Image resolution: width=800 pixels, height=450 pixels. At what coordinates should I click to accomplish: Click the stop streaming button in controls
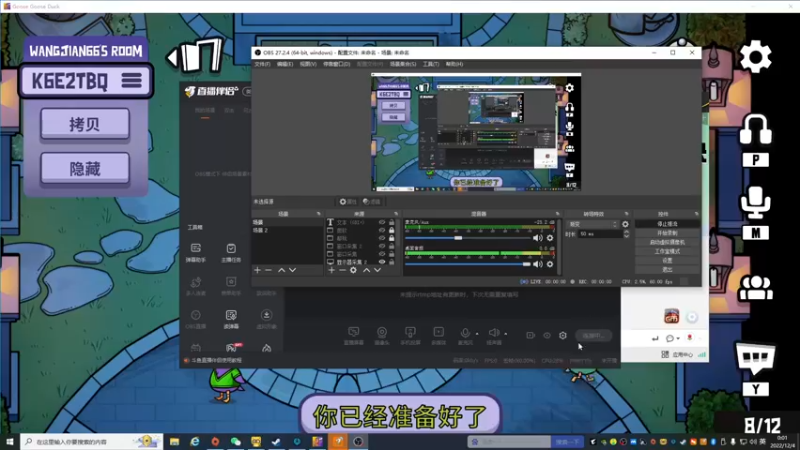tap(667, 224)
